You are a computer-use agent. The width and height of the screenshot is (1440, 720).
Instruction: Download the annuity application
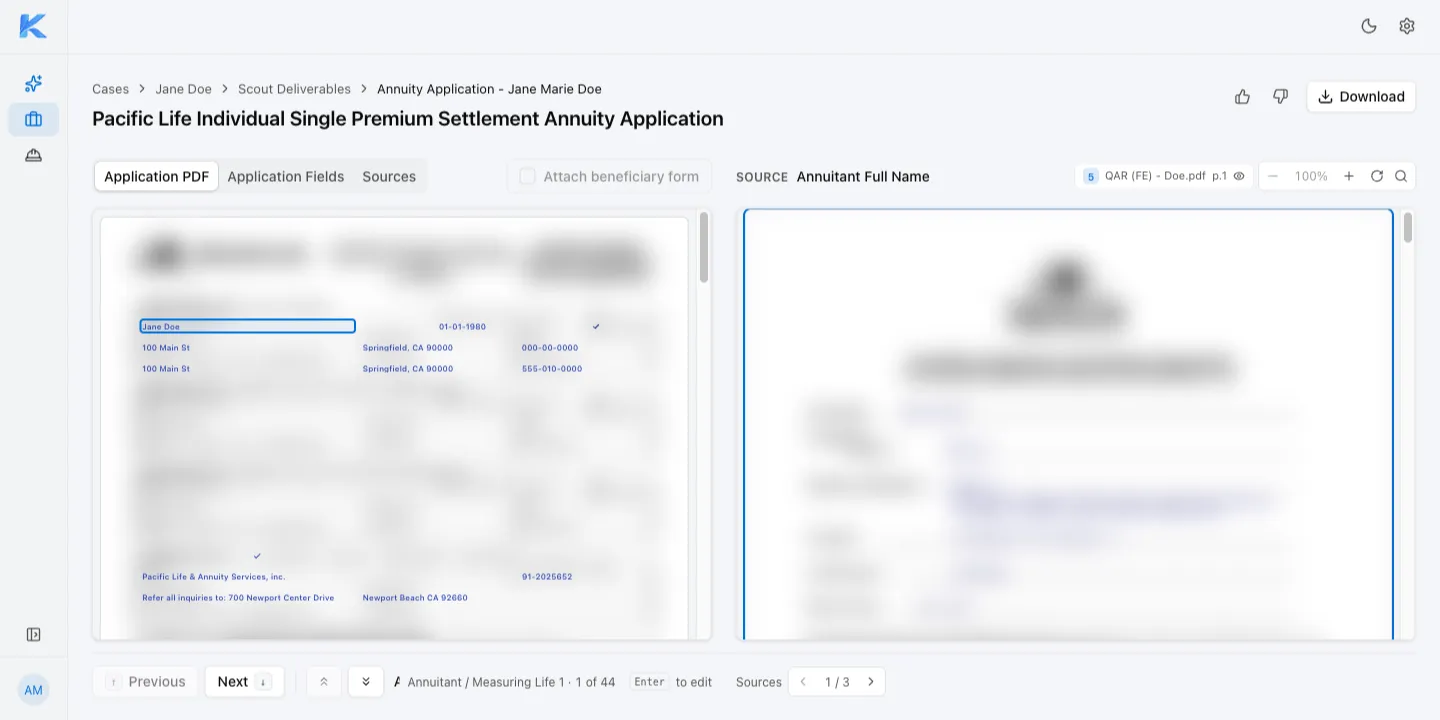point(1361,97)
